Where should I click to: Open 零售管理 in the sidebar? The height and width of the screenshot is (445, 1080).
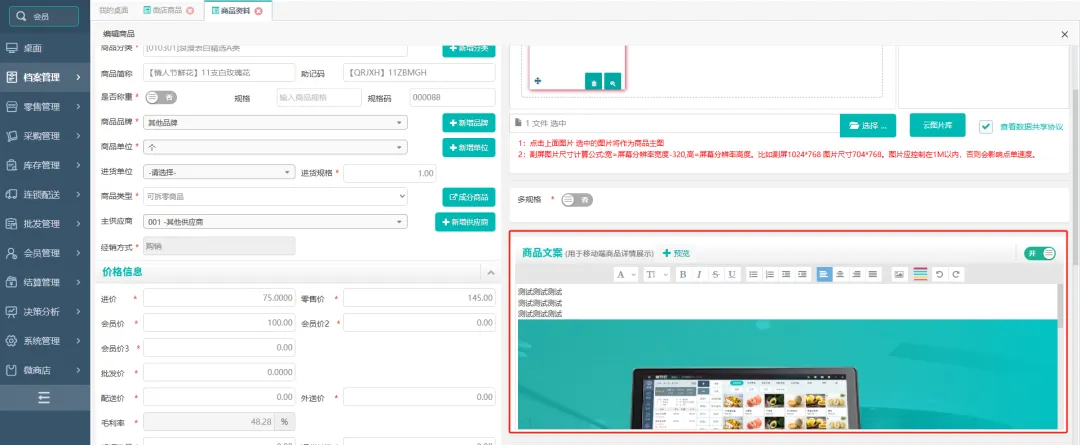[45, 106]
